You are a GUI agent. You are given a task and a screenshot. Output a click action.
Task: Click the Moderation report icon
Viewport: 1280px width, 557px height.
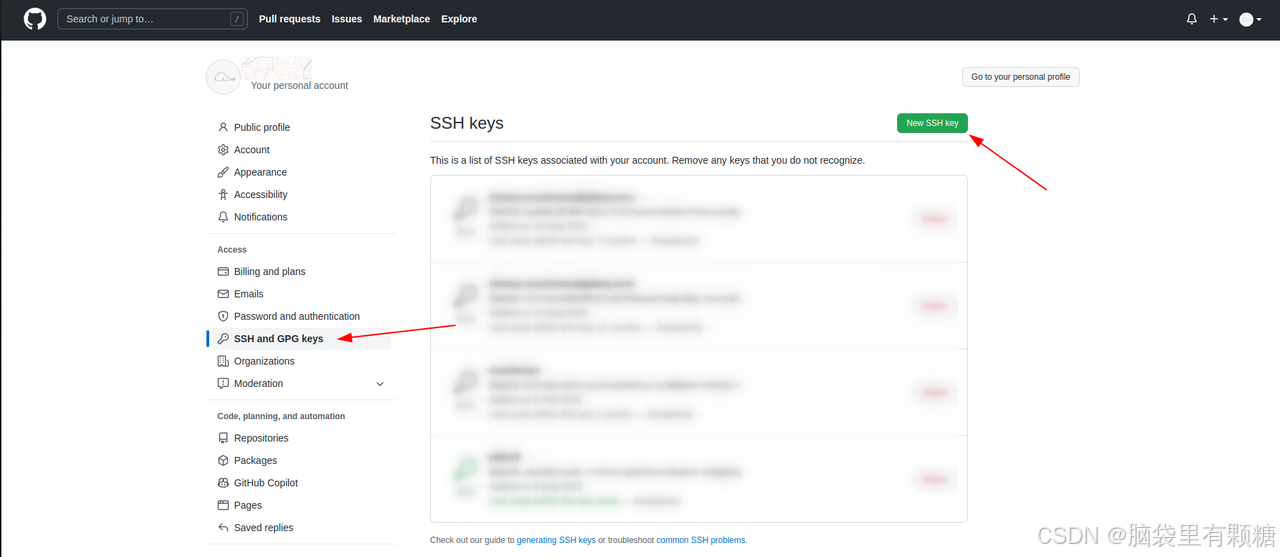click(x=223, y=383)
